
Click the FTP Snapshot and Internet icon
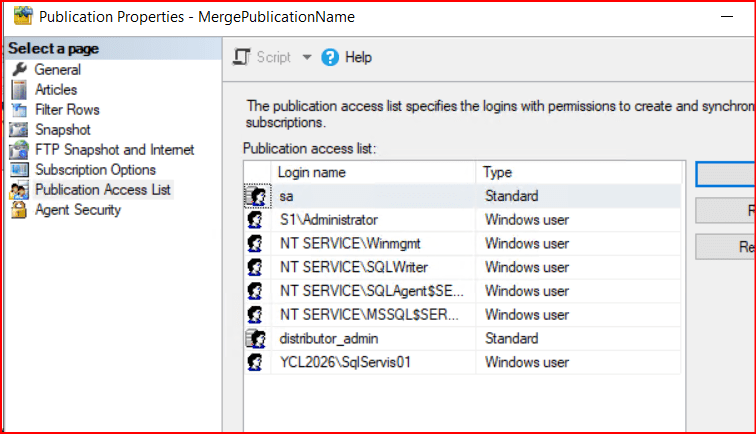[x=18, y=150]
